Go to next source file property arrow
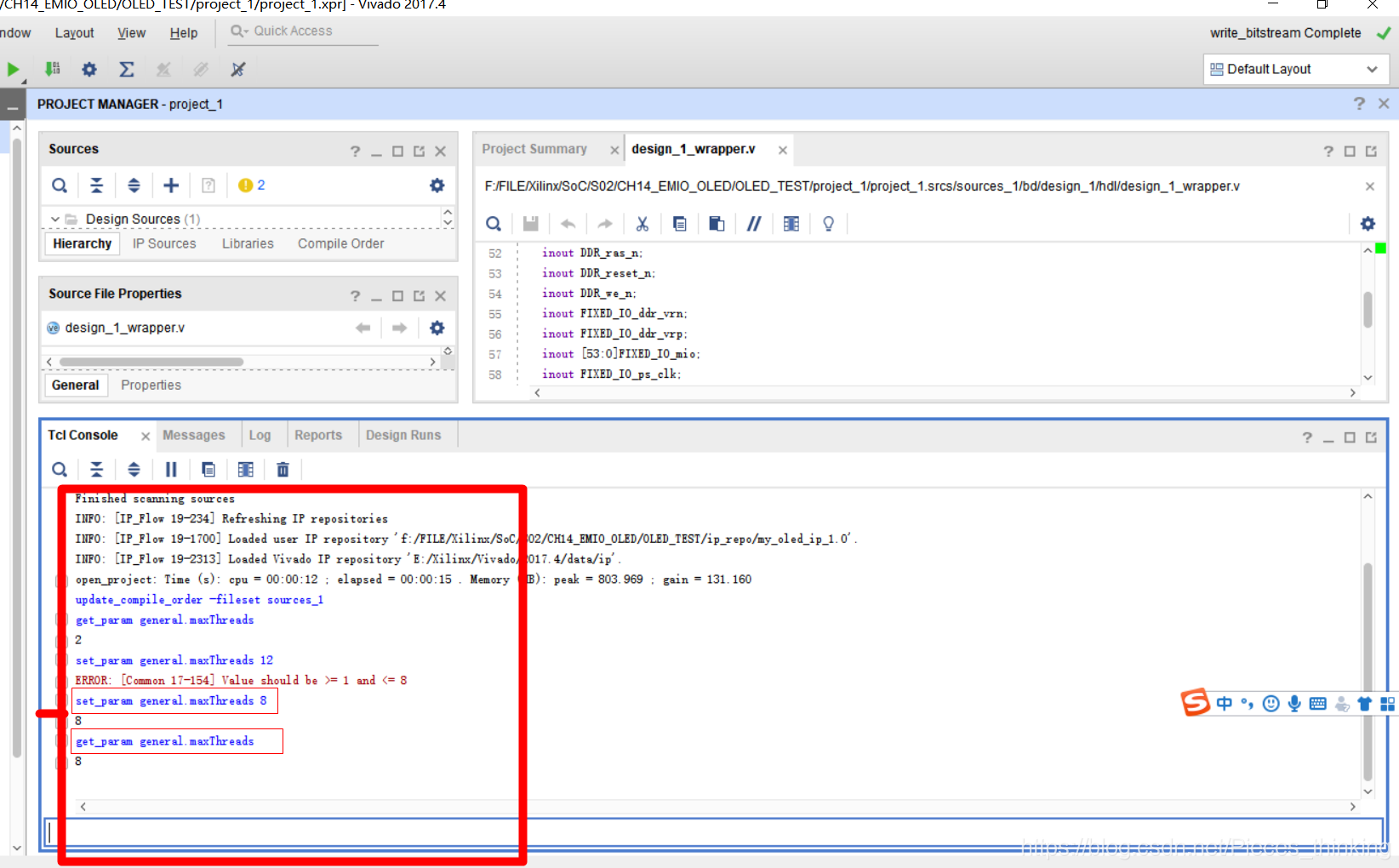Screen dimensions: 1399x868 (x=400, y=328)
